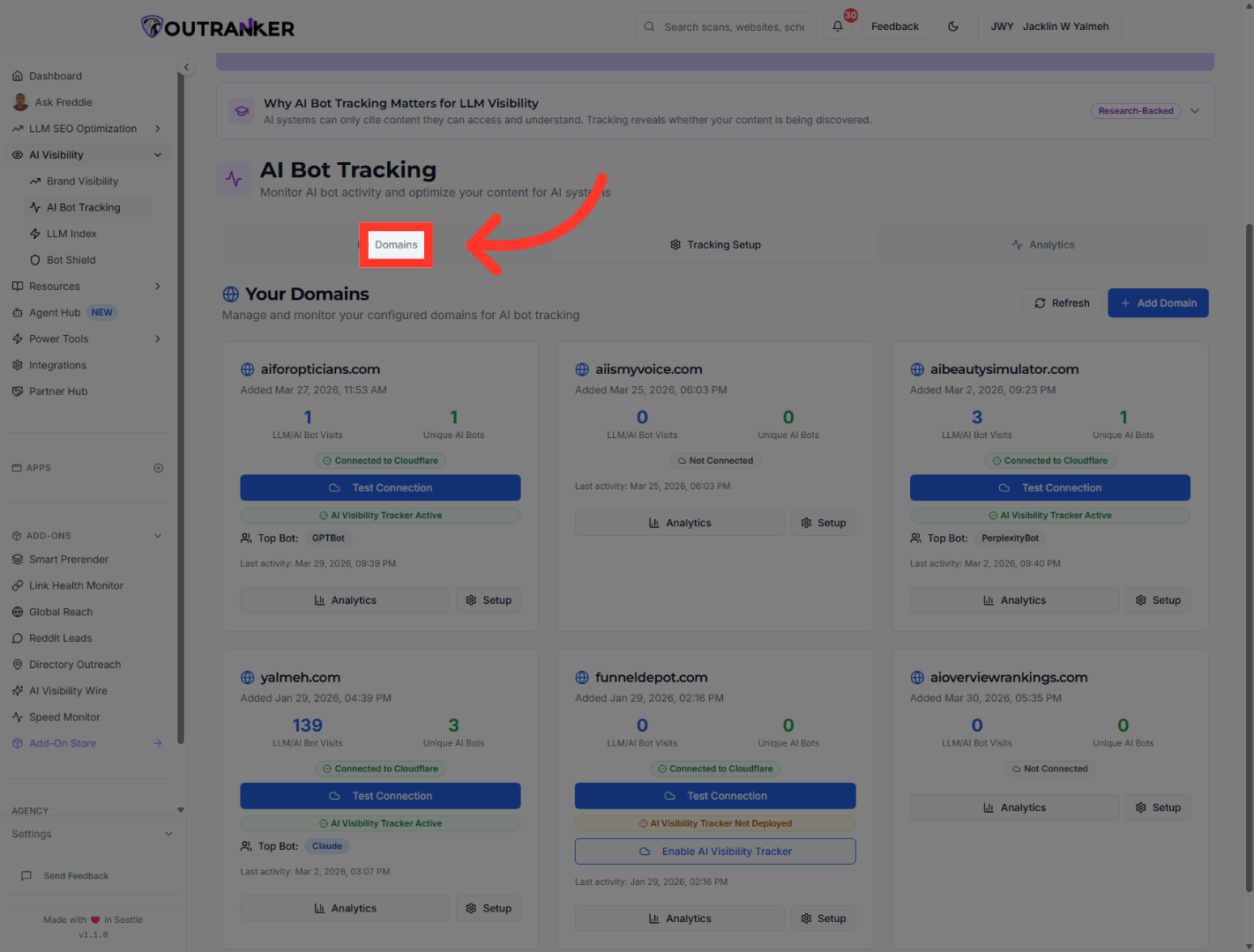Open the Integrations page
The image size is (1254, 952).
(57, 364)
